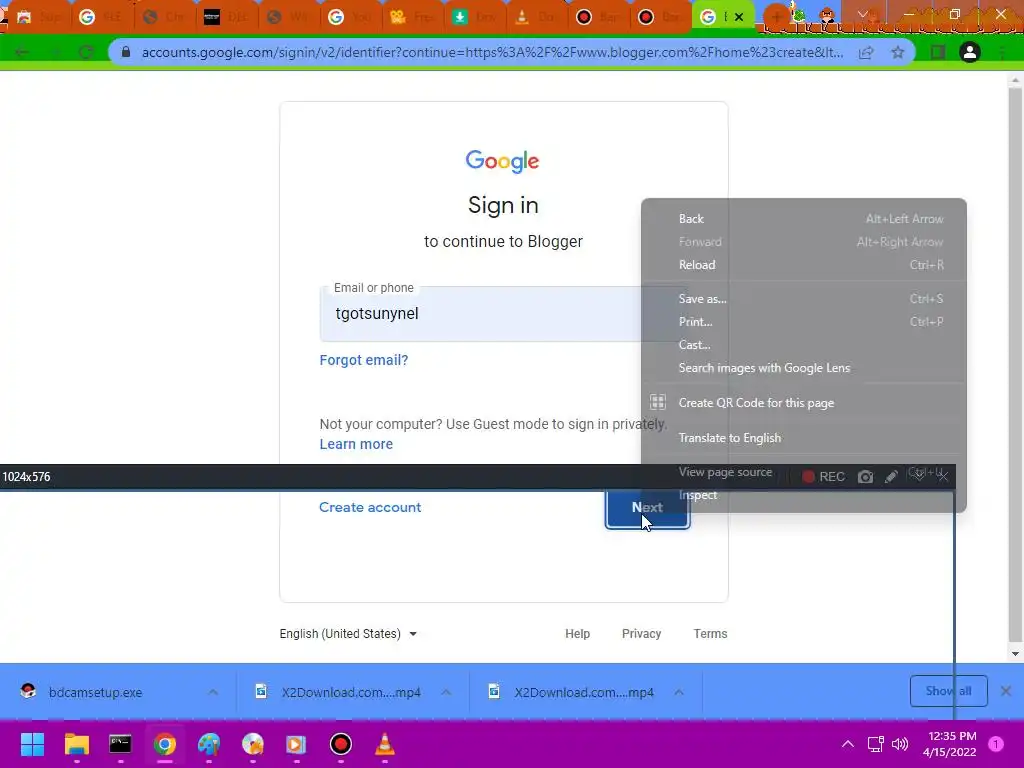Open VLC media player from the taskbar
This screenshot has height=768, width=1024.
coord(385,744)
